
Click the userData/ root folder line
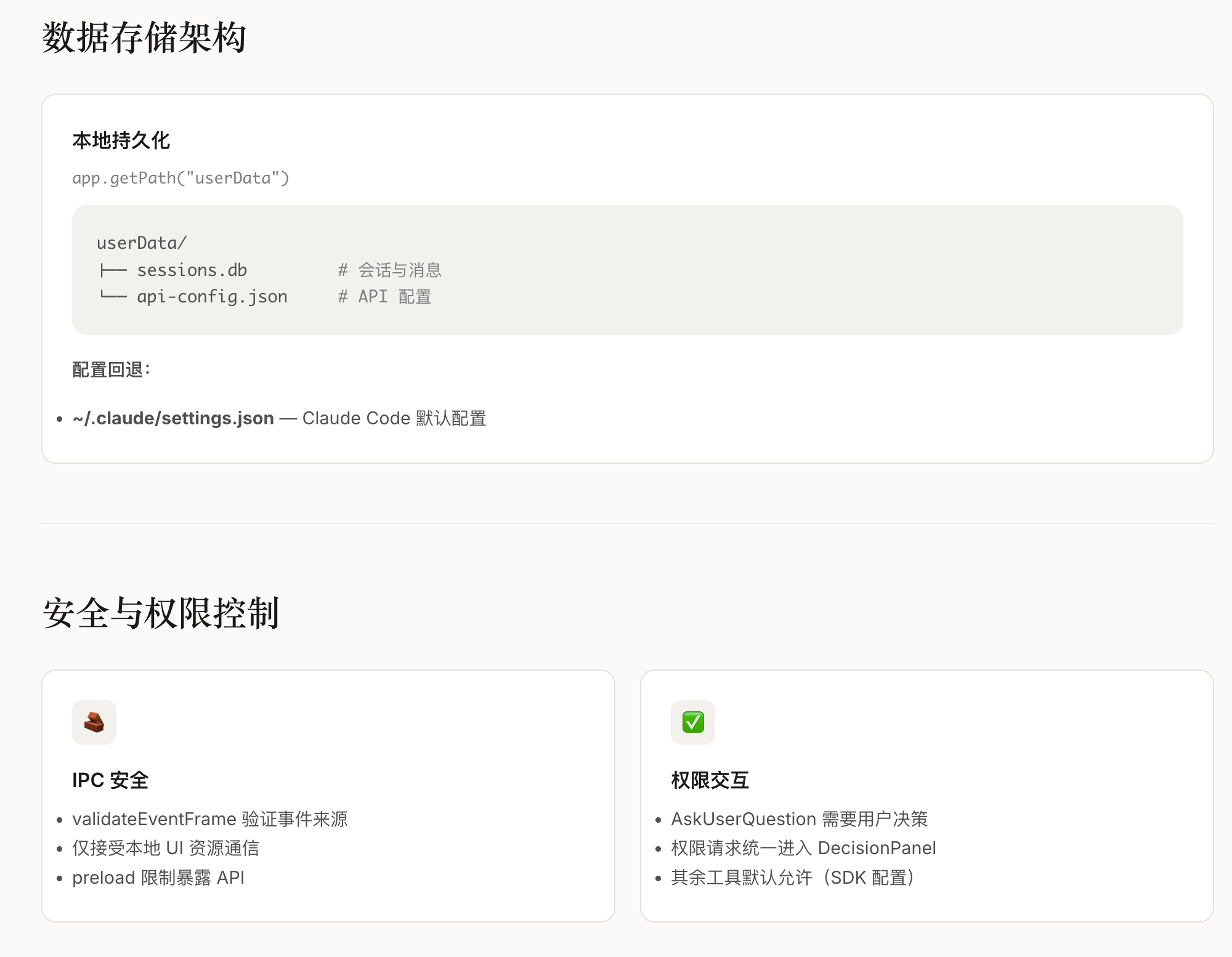coord(141,243)
